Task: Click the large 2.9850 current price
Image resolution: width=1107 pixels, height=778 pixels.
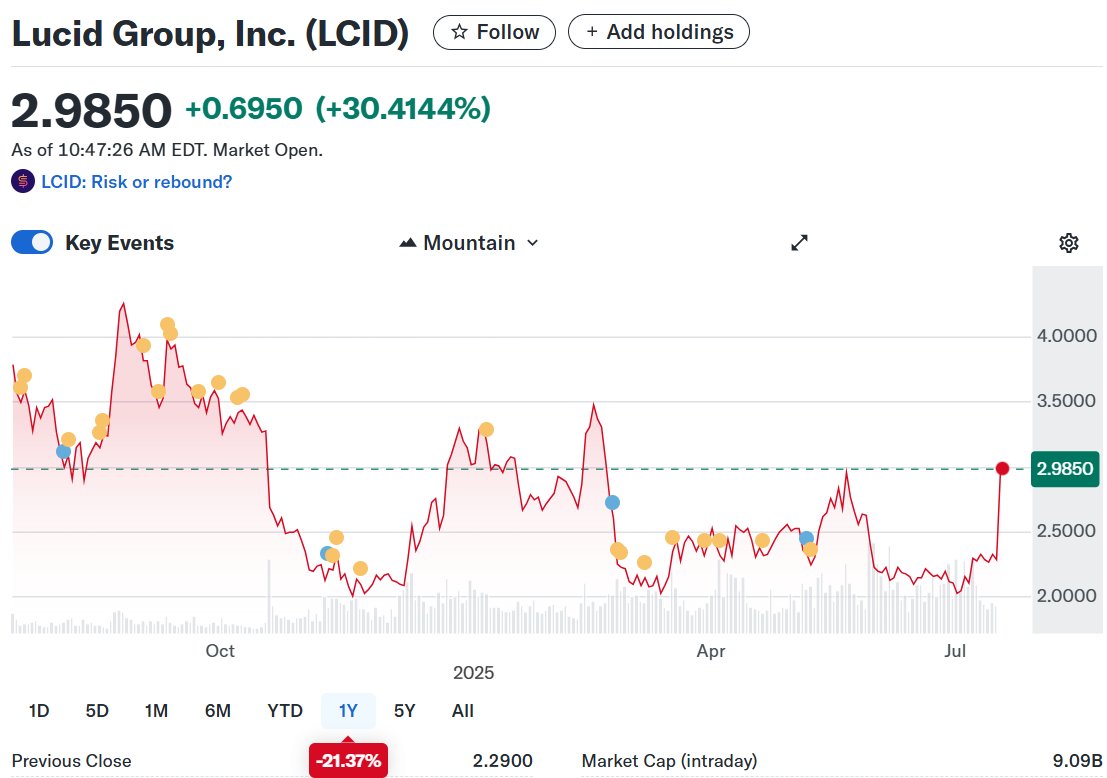Action: click(x=91, y=112)
